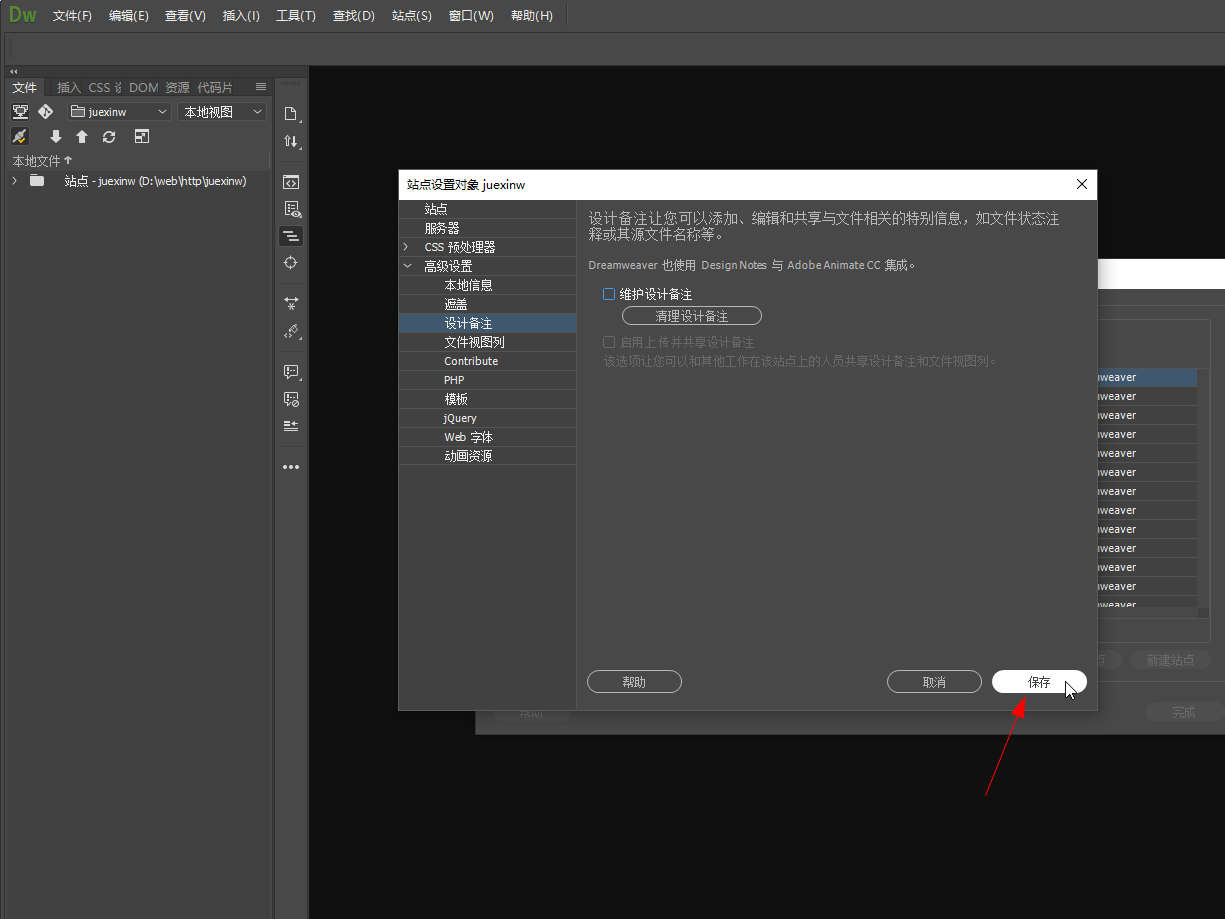This screenshot has width=1225, height=919.
Task: Click the code view window icon
Action: (291, 182)
